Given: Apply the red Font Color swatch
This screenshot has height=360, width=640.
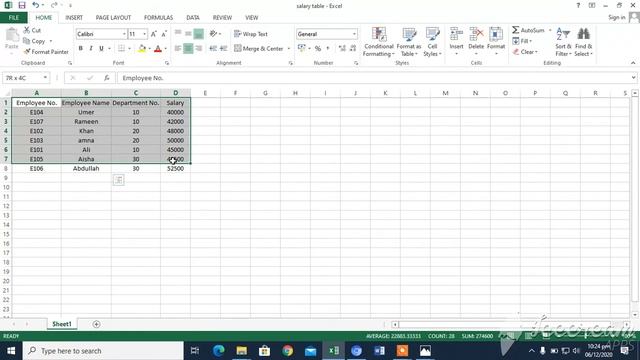Looking at the screenshot, I should coord(158,49).
